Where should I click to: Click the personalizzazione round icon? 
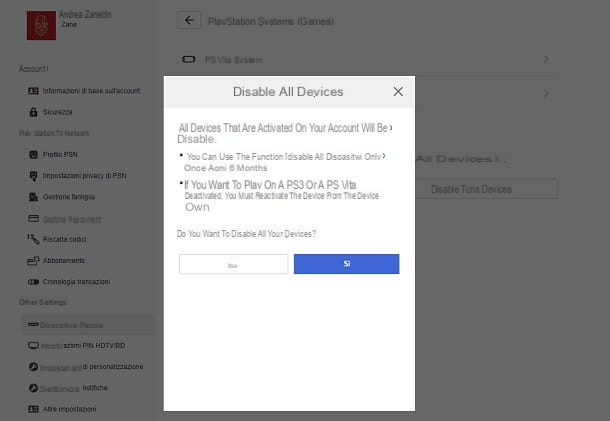[x=33, y=367]
